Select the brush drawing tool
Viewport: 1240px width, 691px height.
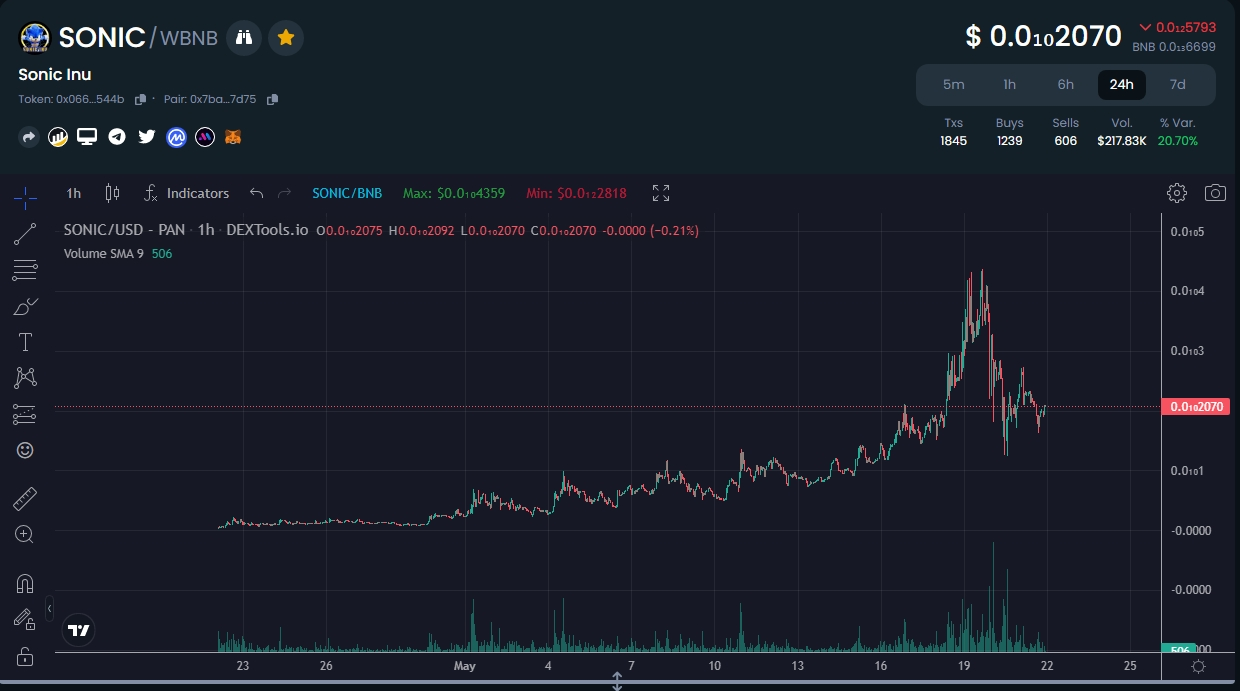pos(25,306)
